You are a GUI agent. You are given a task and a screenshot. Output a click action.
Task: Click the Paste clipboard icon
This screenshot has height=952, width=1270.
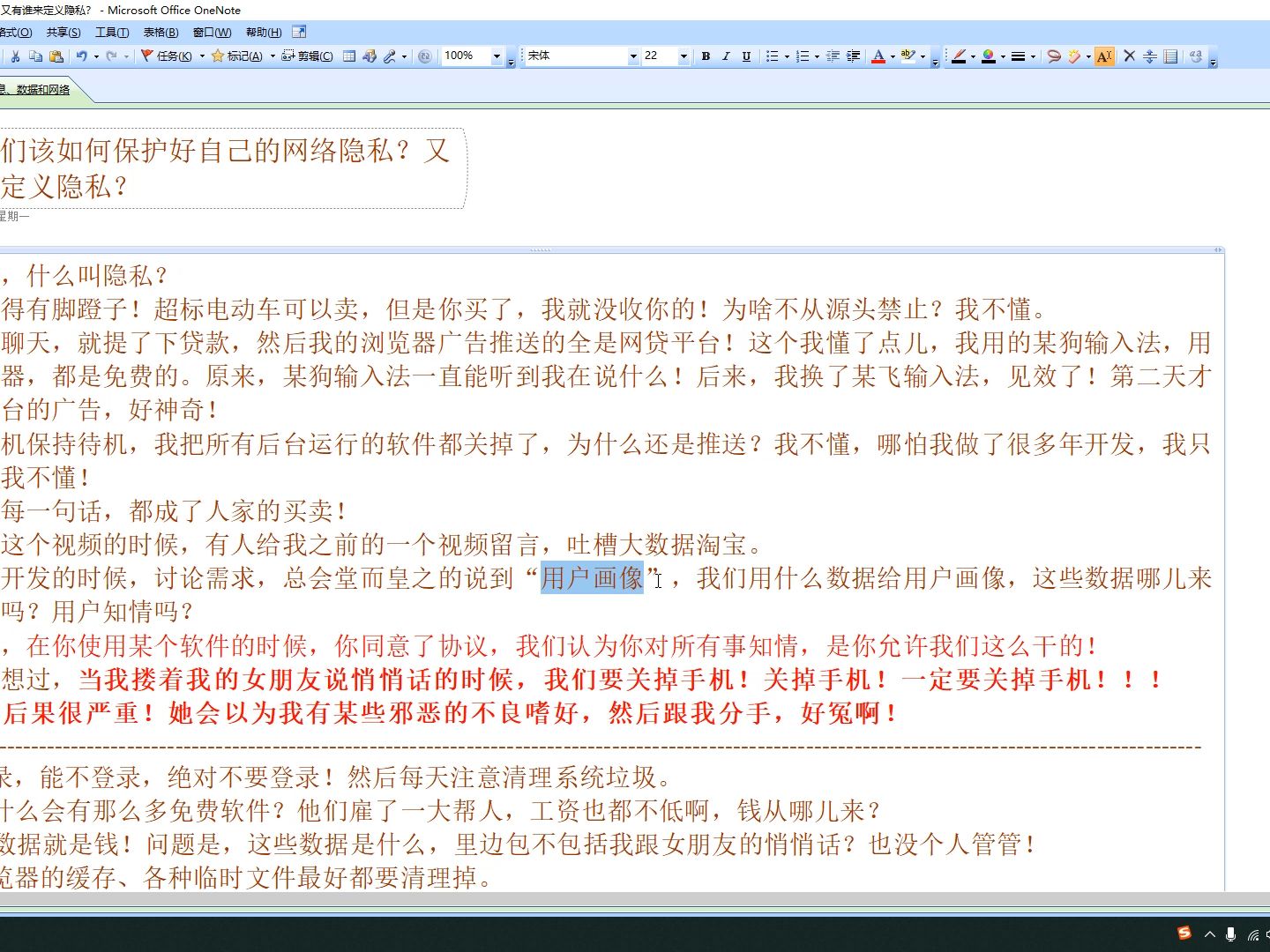[x=56, y=56]
